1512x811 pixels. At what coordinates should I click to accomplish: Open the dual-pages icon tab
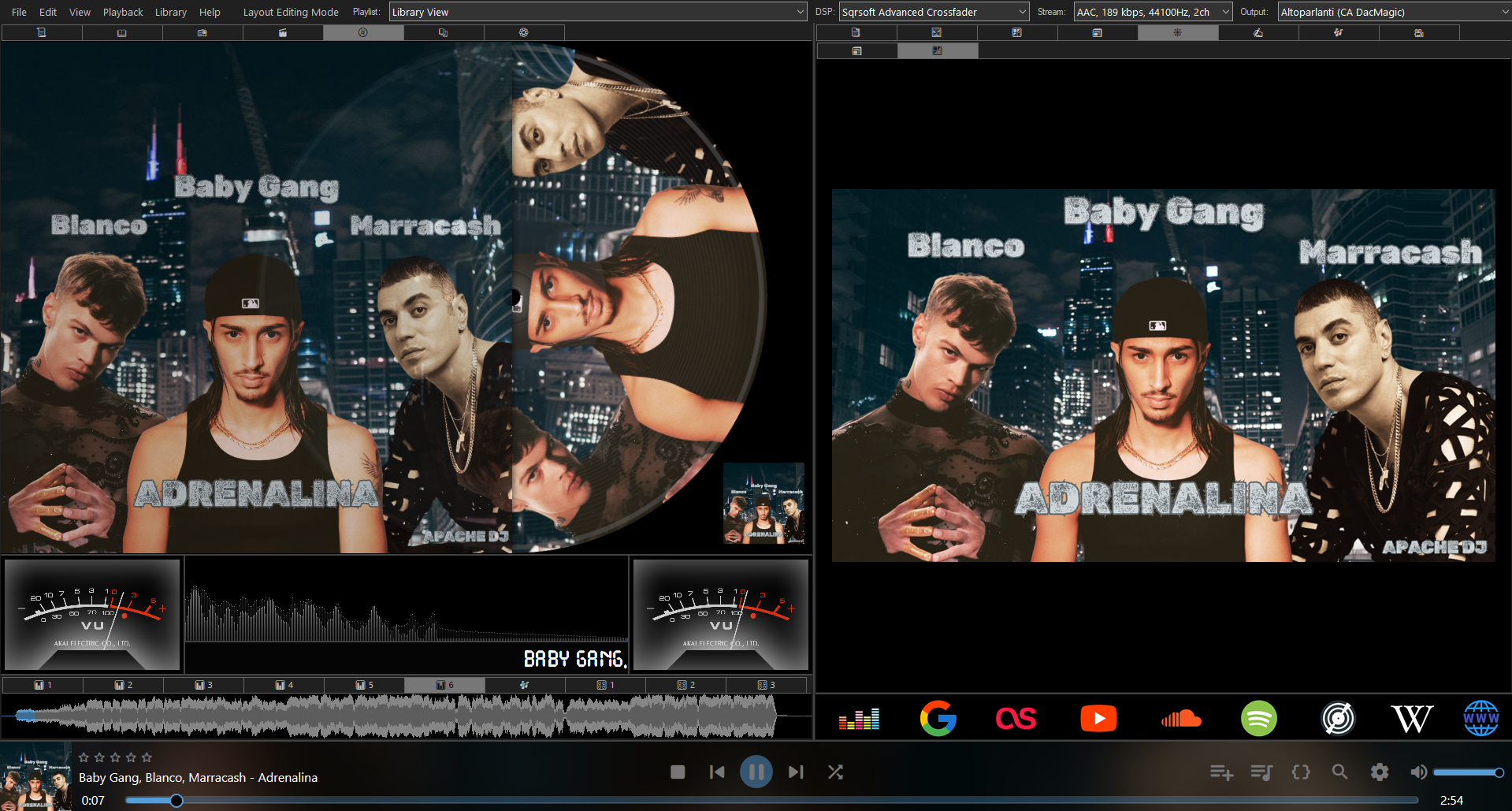(444, 32)
